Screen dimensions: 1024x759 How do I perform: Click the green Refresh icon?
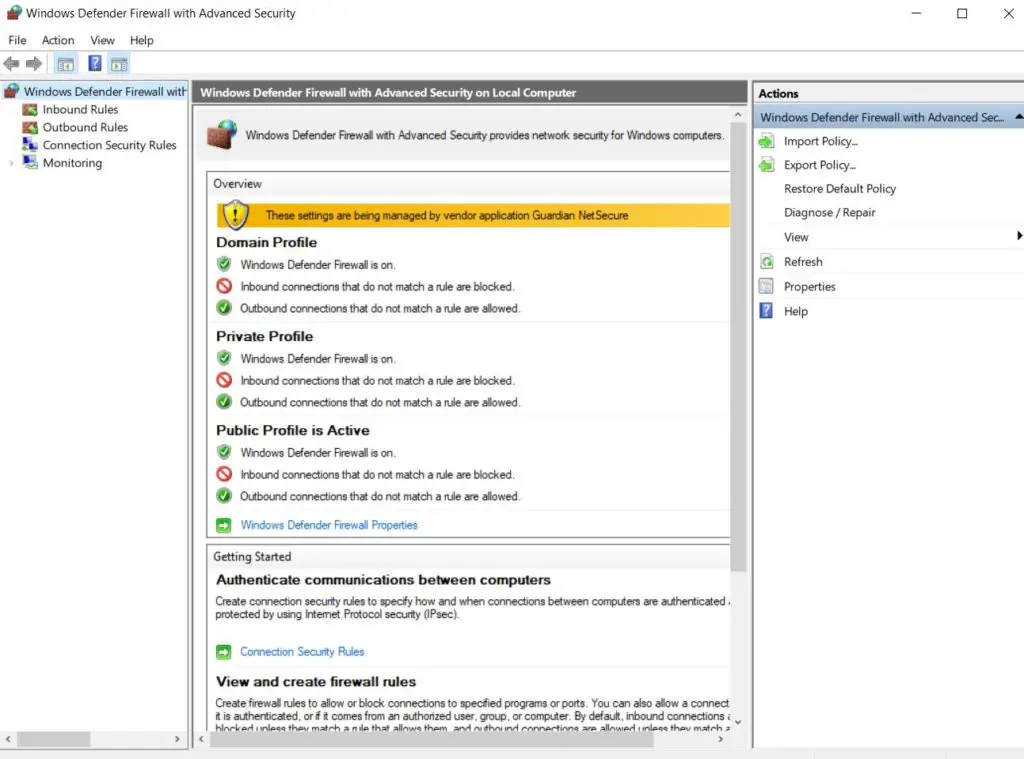pos(767,261)
